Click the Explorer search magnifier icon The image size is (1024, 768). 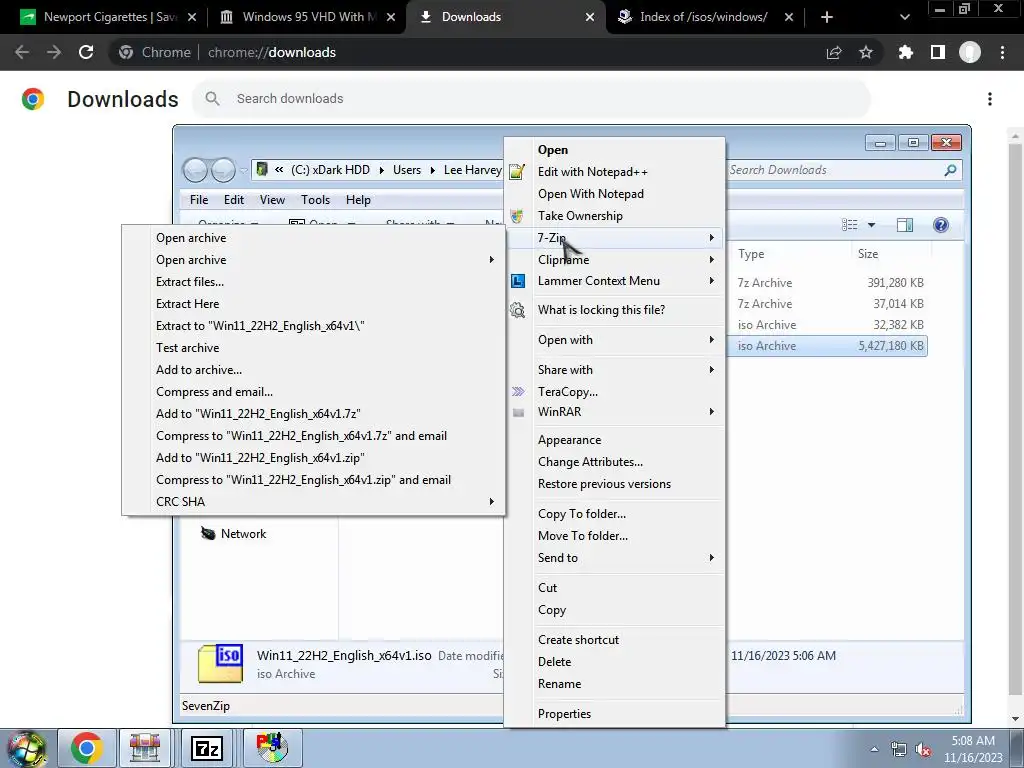[950, 170]
